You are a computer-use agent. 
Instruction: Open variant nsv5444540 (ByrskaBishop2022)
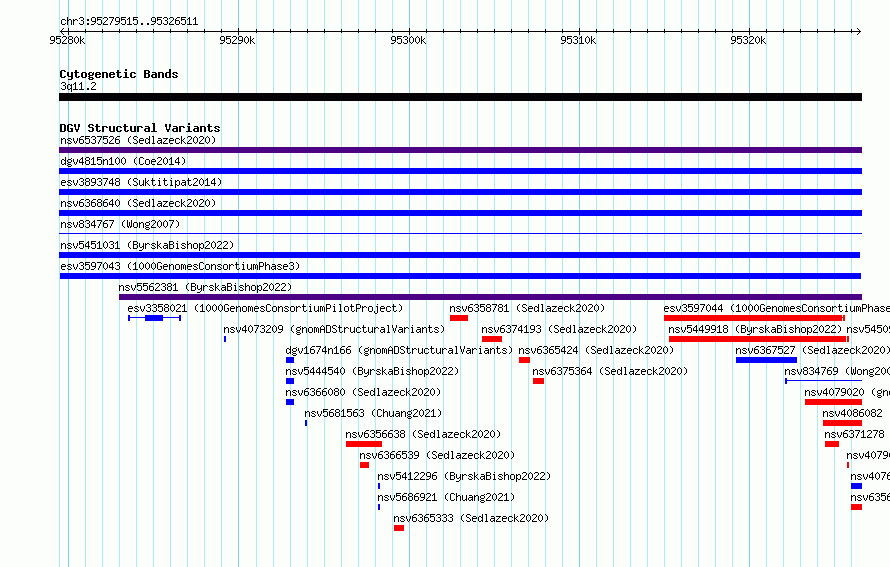[x=372, y=371]
